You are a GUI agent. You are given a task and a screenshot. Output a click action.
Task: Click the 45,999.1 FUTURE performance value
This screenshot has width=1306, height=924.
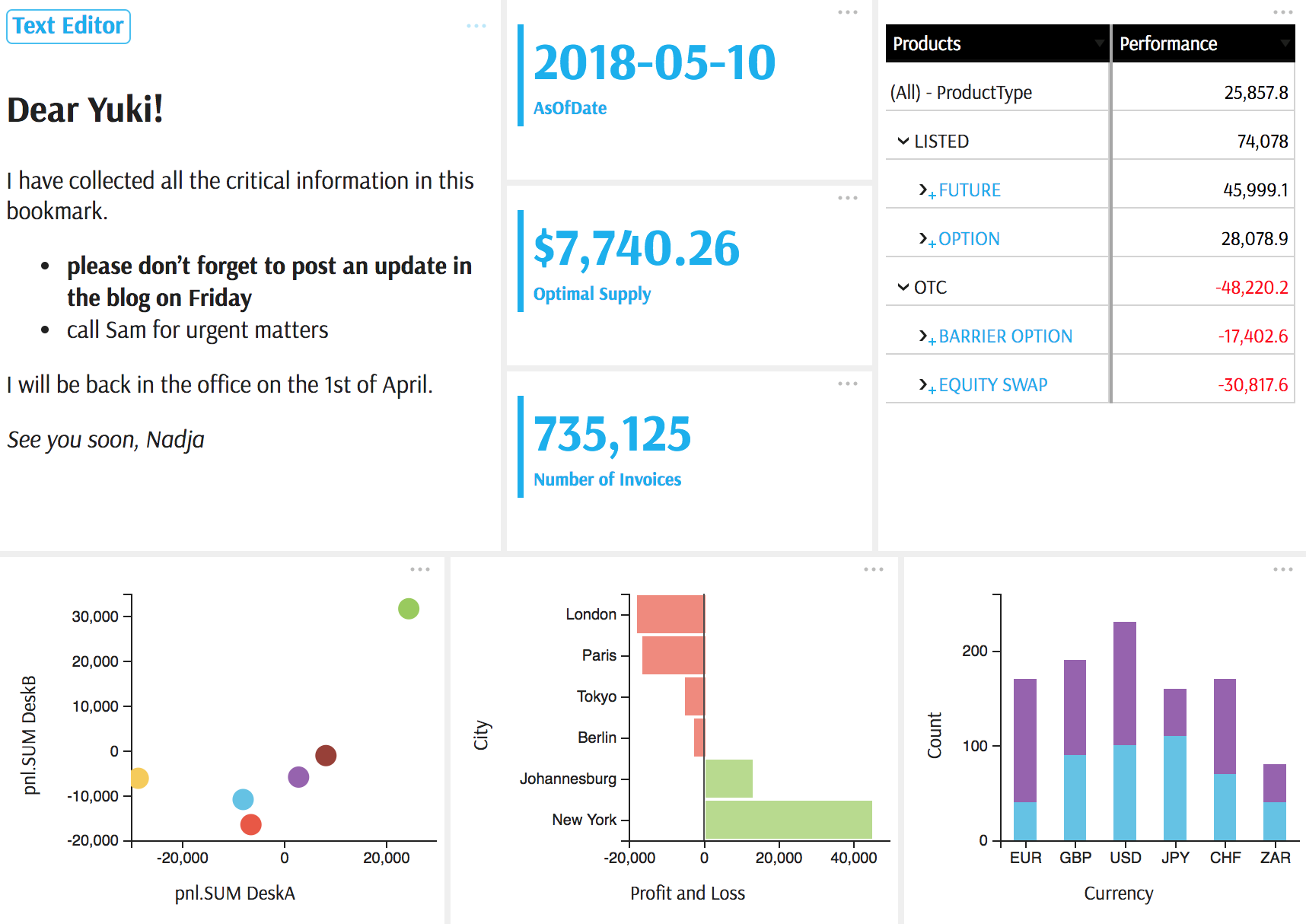click(1256, 190)
